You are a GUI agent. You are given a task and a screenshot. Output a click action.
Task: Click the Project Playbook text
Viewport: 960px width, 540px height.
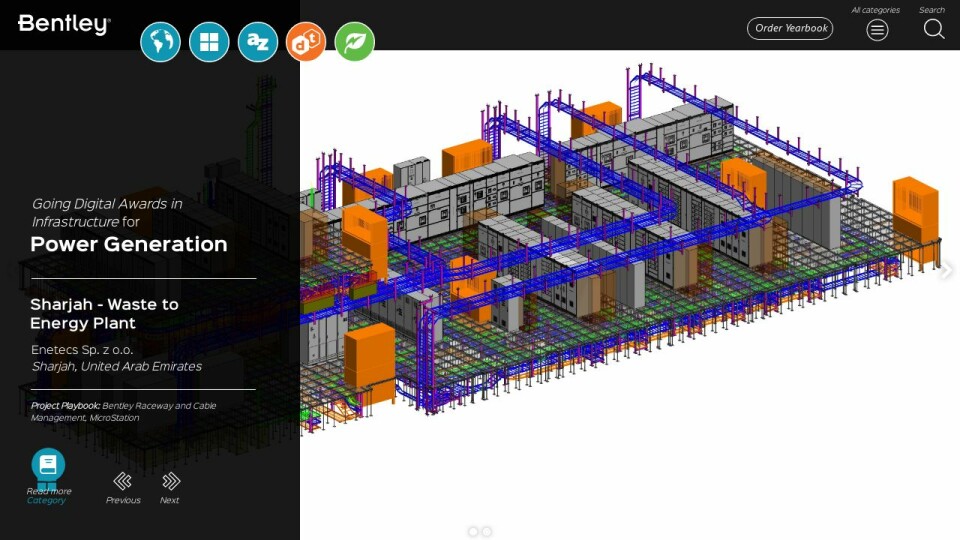124,411
